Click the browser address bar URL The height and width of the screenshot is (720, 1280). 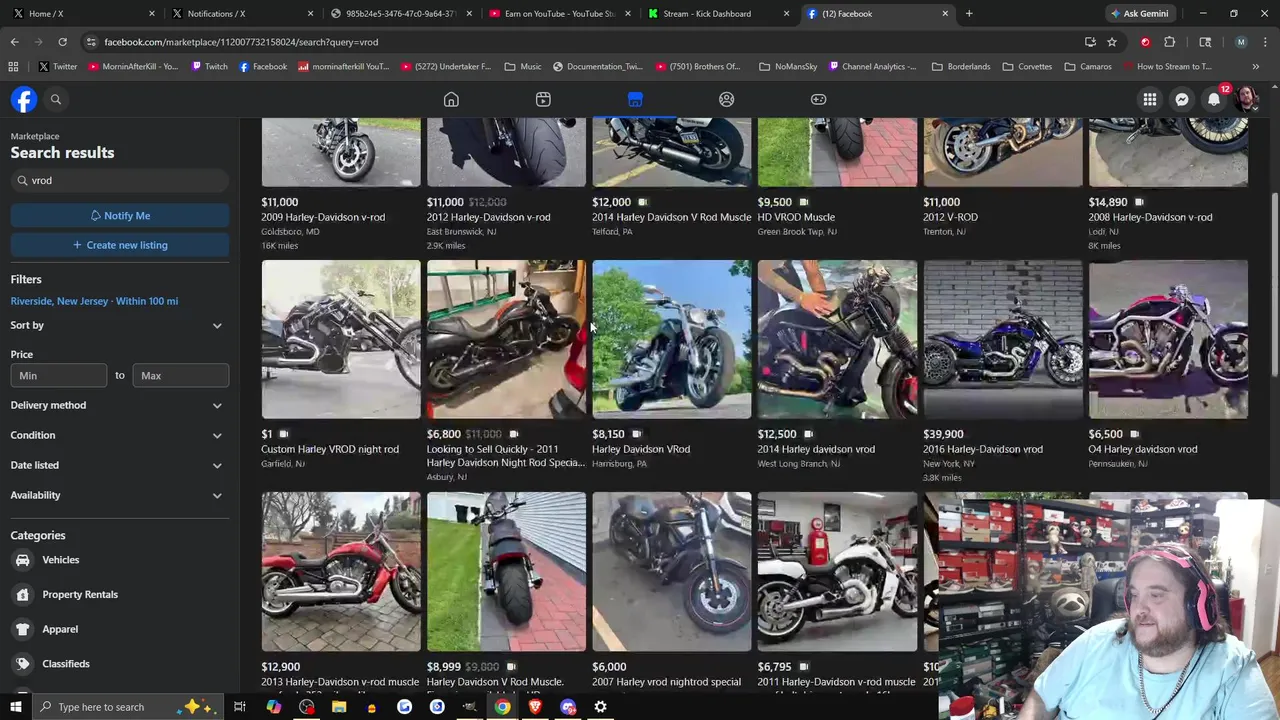coord(241,42)
